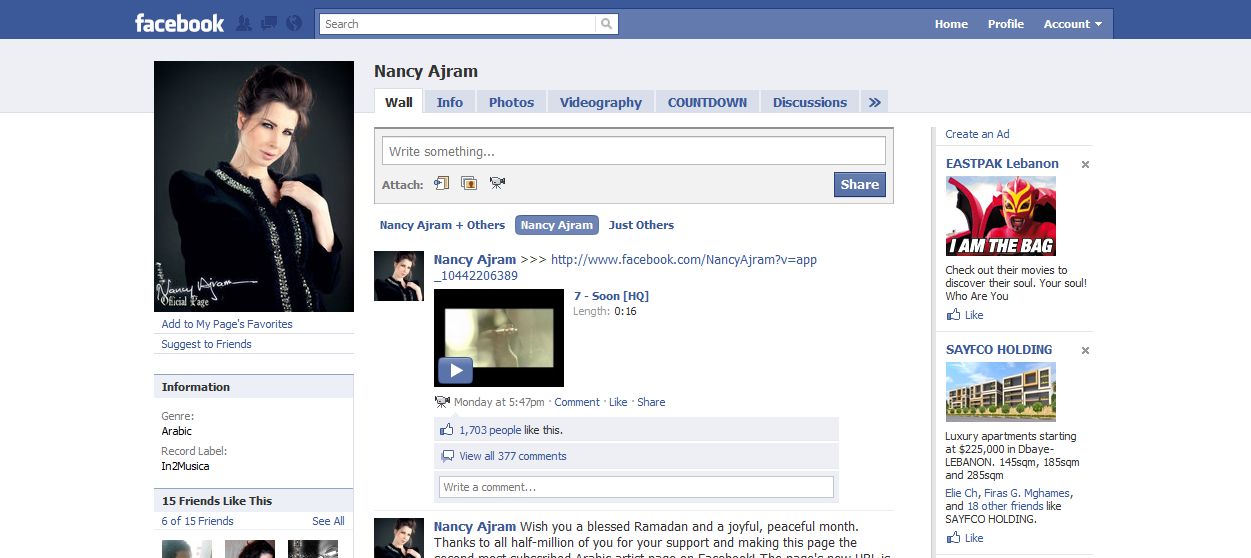
Task: Open the Videography tab
Action: [601, 102]
